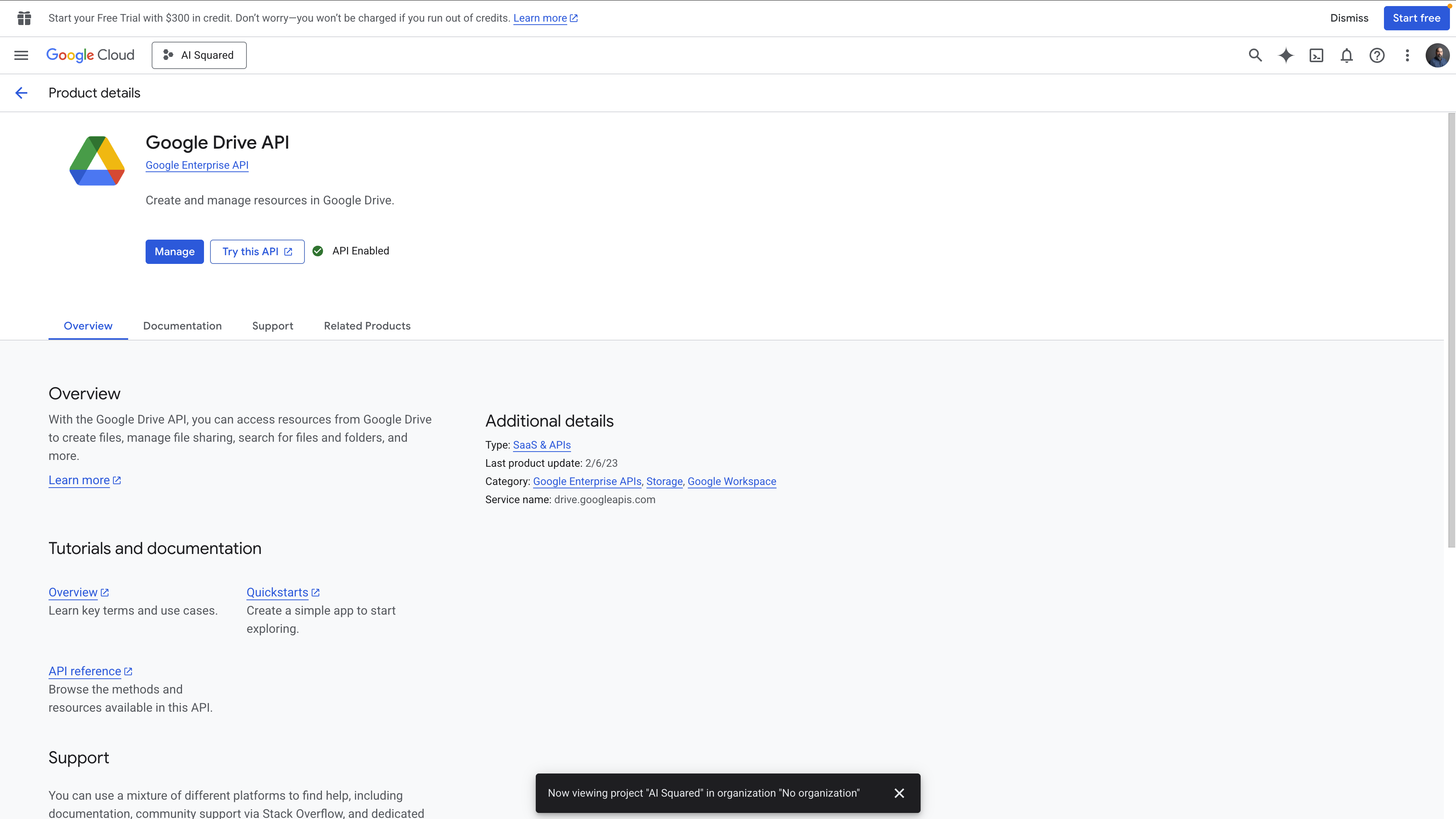Open the main navigation hamburger menu
Screen dimensions: 1456x819
click(x=21, y=55)
